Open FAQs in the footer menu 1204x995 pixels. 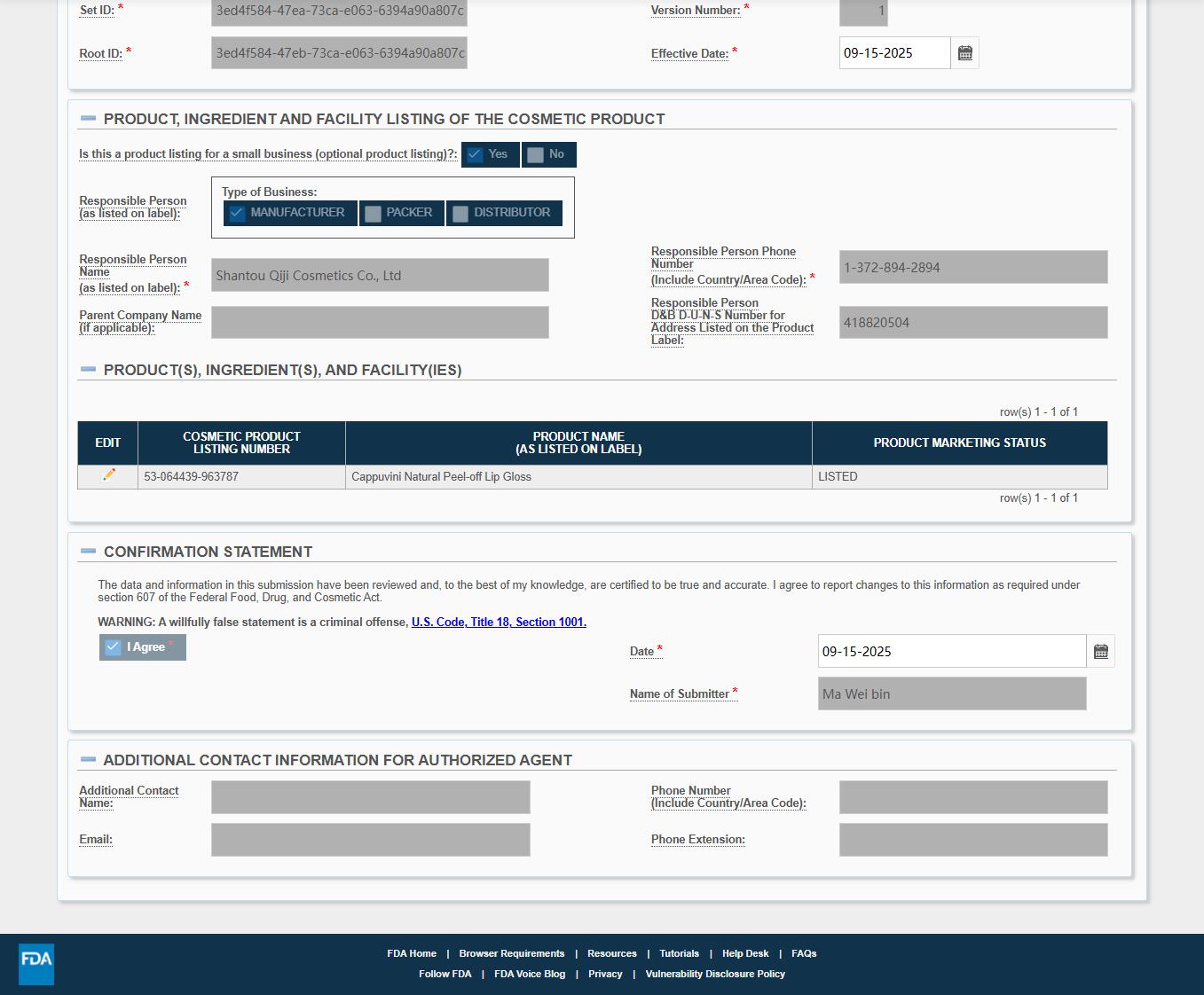[x=804, y=954]
